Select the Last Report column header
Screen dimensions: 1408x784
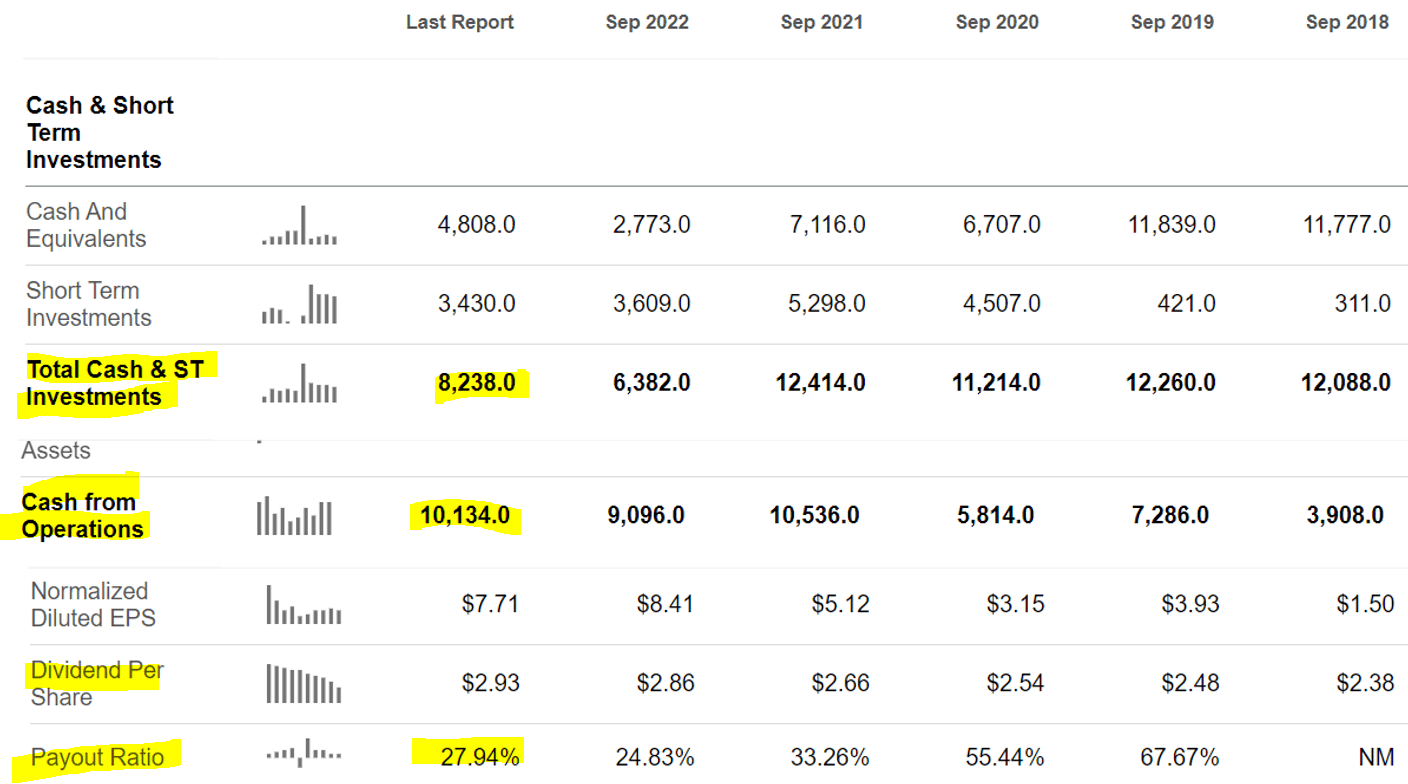click(459, 21)
